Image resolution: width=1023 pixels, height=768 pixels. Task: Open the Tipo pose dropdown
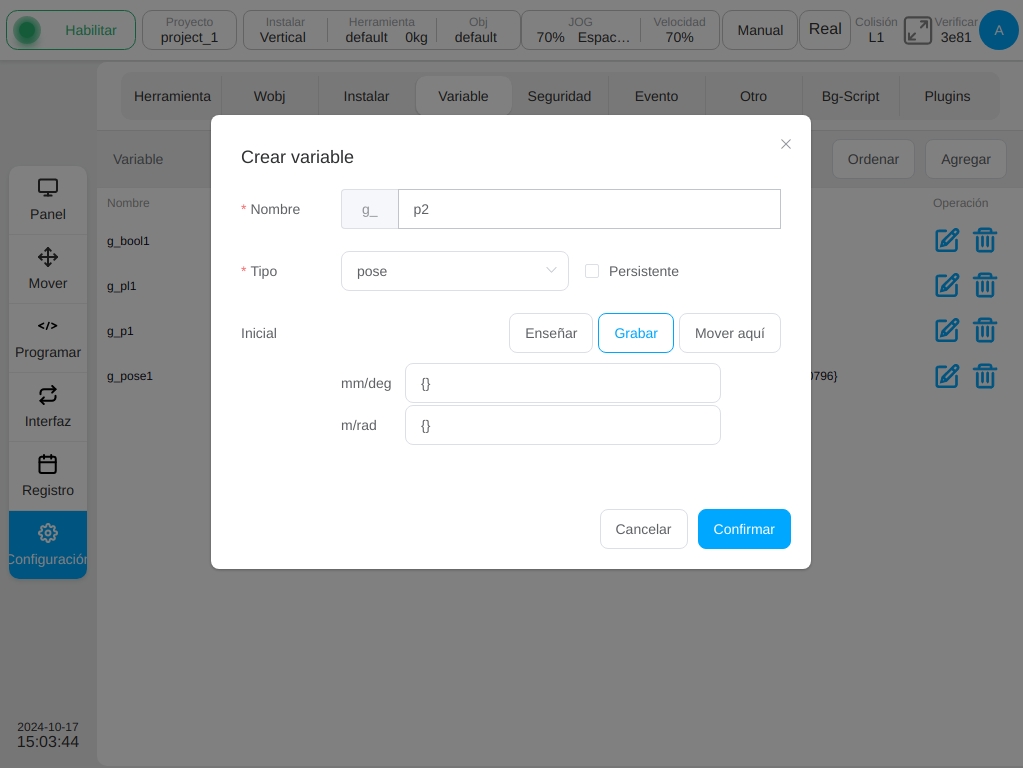455,271
